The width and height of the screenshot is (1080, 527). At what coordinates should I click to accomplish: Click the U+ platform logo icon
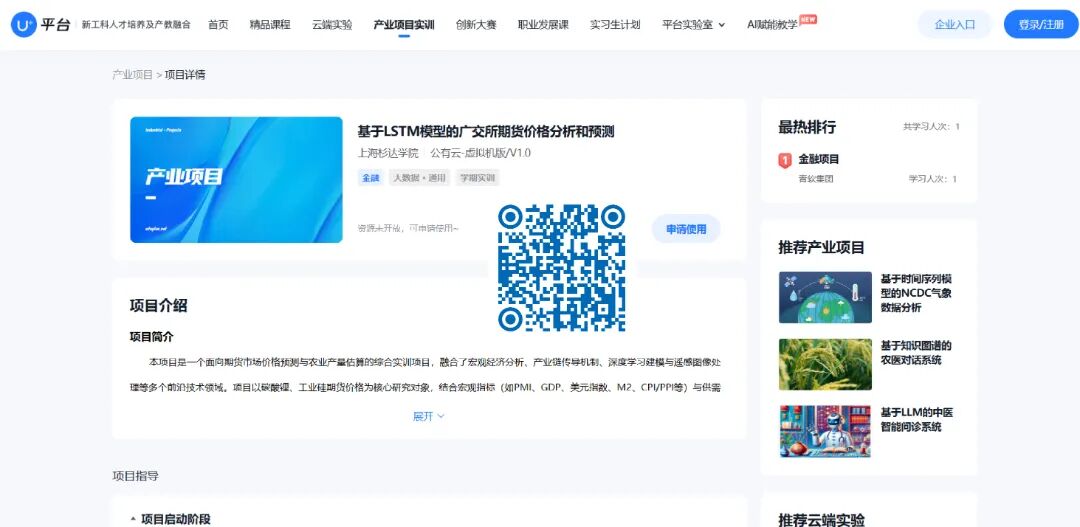click(23, 25)
